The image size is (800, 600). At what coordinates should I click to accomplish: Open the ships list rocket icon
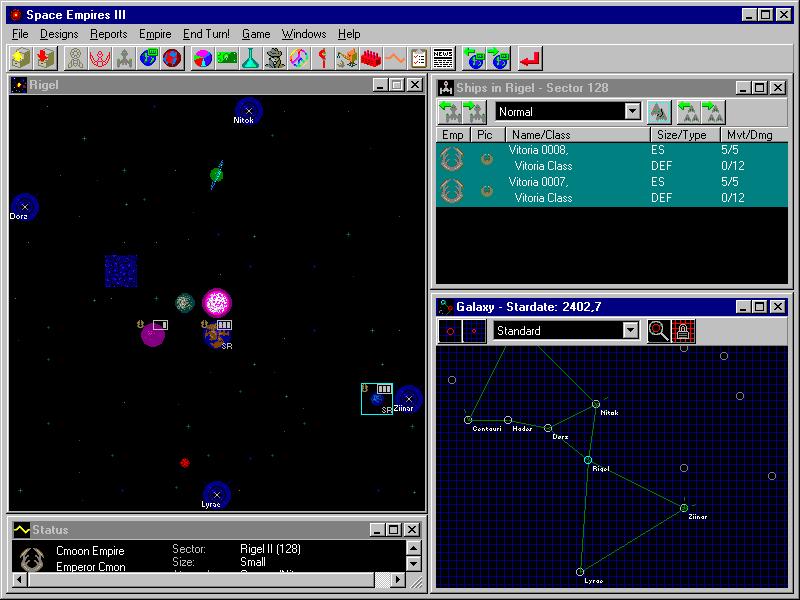coord(124,59)
